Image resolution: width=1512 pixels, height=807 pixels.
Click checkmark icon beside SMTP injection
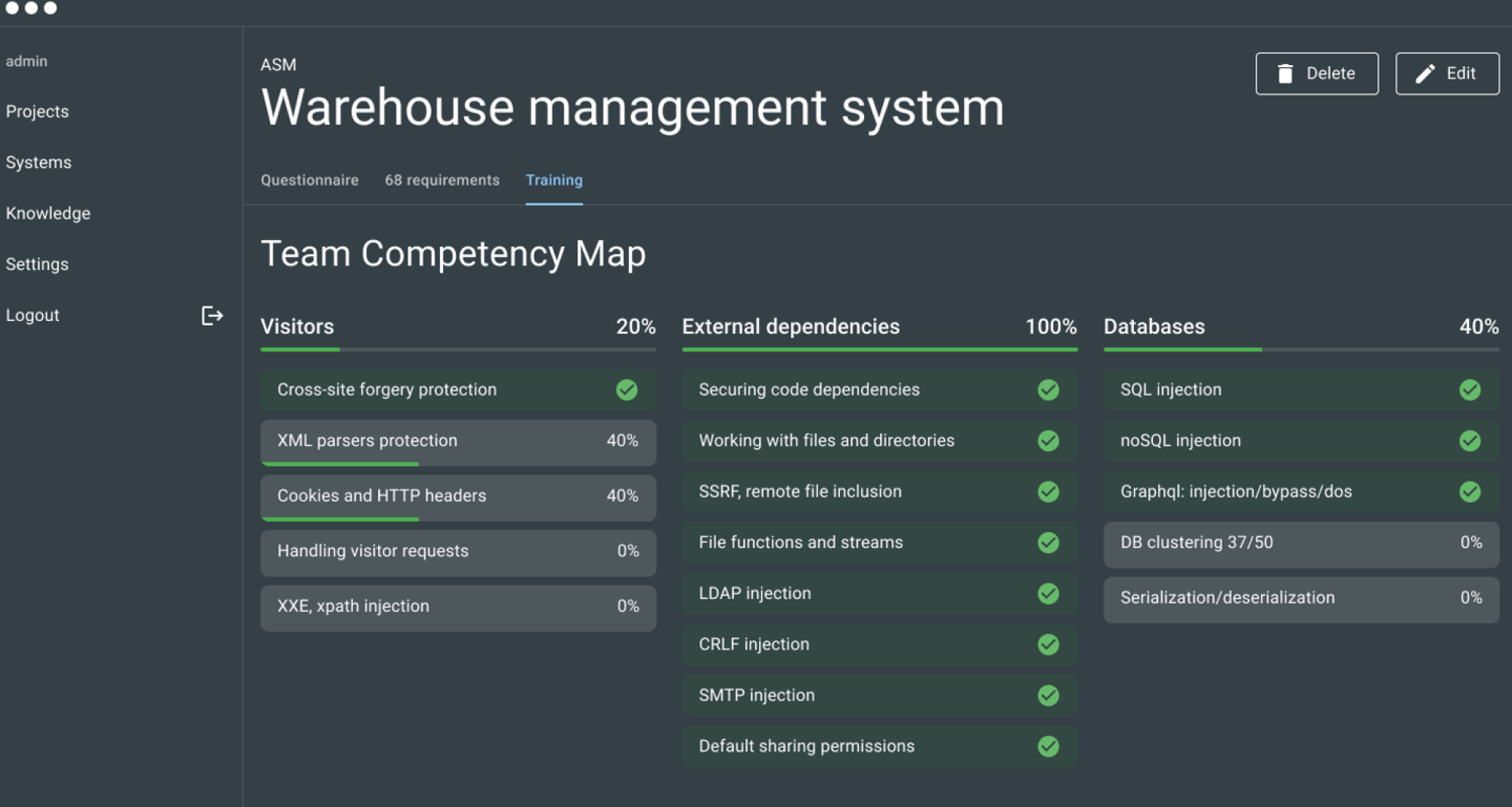[x=1048, y=695]
